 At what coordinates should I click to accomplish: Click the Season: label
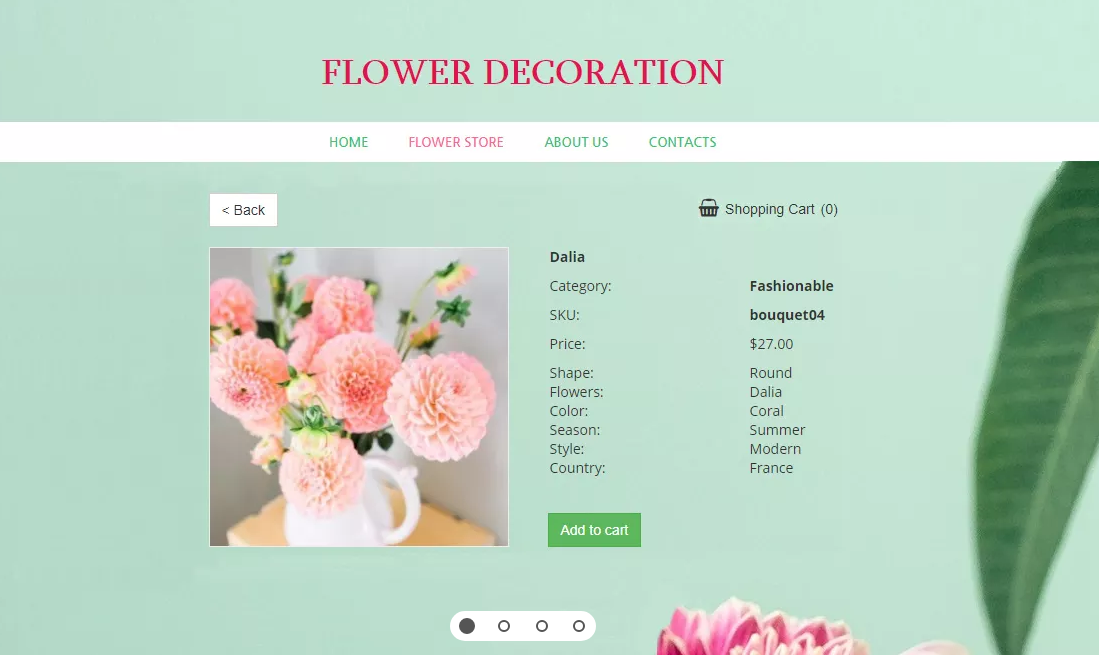575,430
